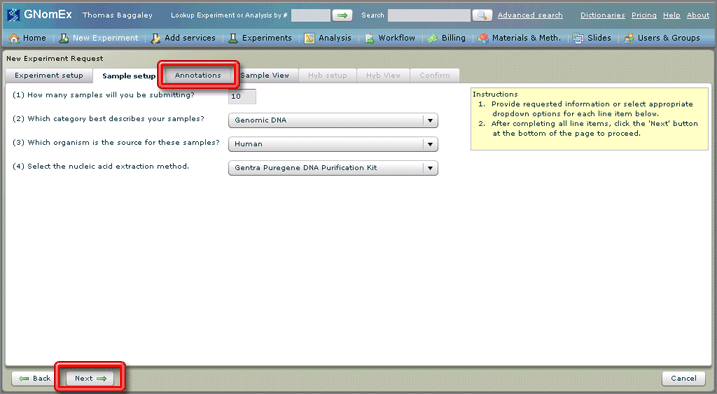Open the Help link

[x=671, y=15]
